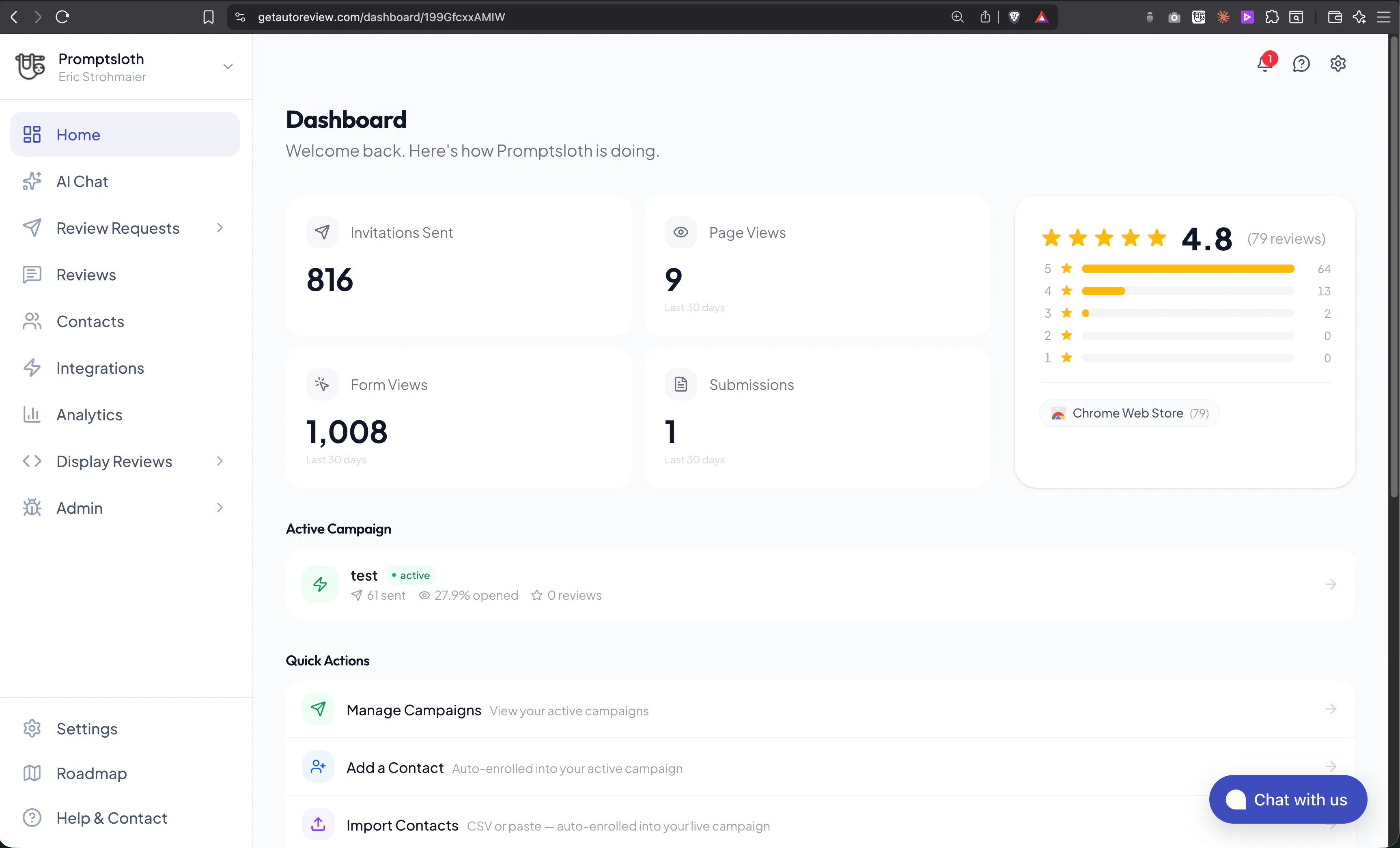Expand the Promptsloth workspace switcher

pyautogui.click(x=228, y=67)
